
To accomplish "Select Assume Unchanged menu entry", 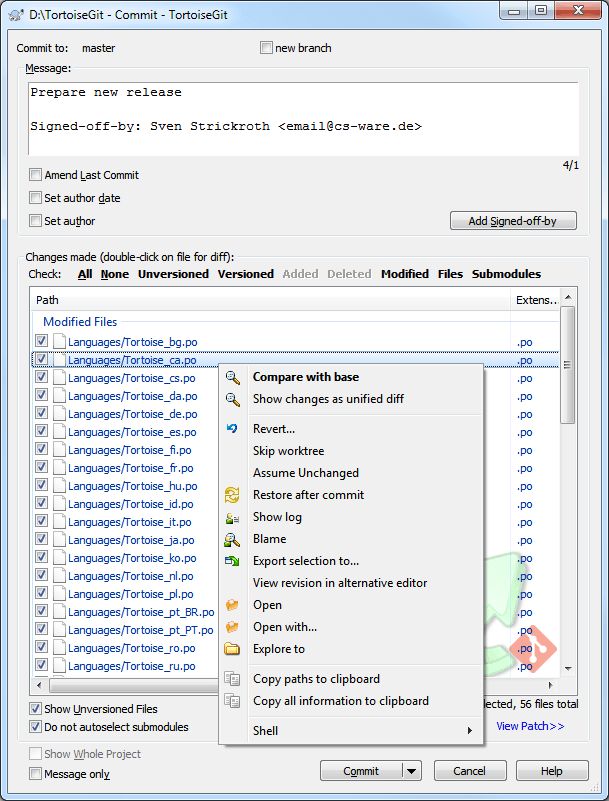I will tap(306, 473).
